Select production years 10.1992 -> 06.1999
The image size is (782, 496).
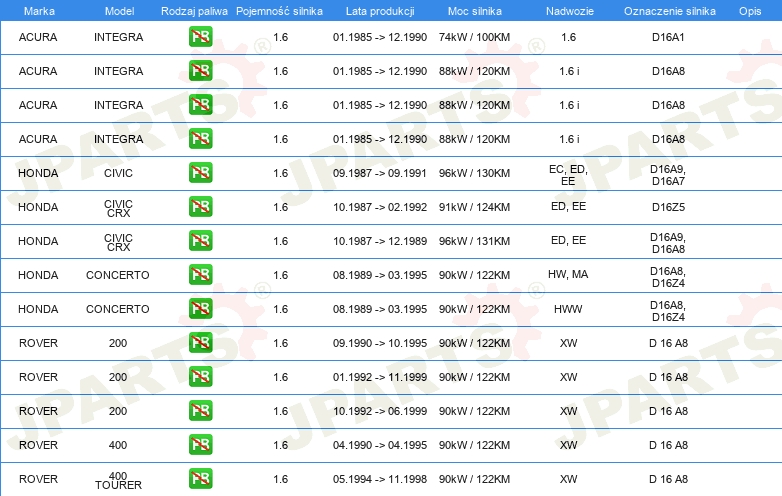(x=380, y=411)
